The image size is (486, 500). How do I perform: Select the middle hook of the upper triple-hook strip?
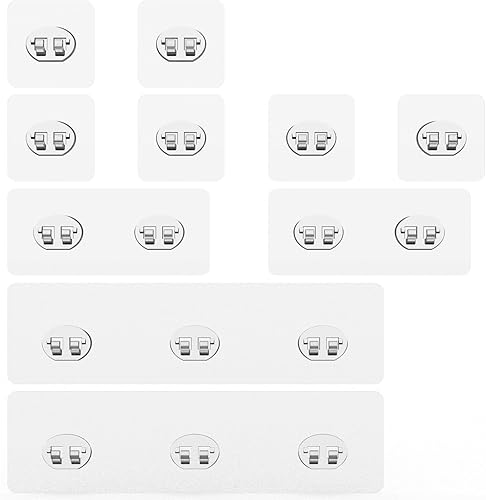[195, 343]
